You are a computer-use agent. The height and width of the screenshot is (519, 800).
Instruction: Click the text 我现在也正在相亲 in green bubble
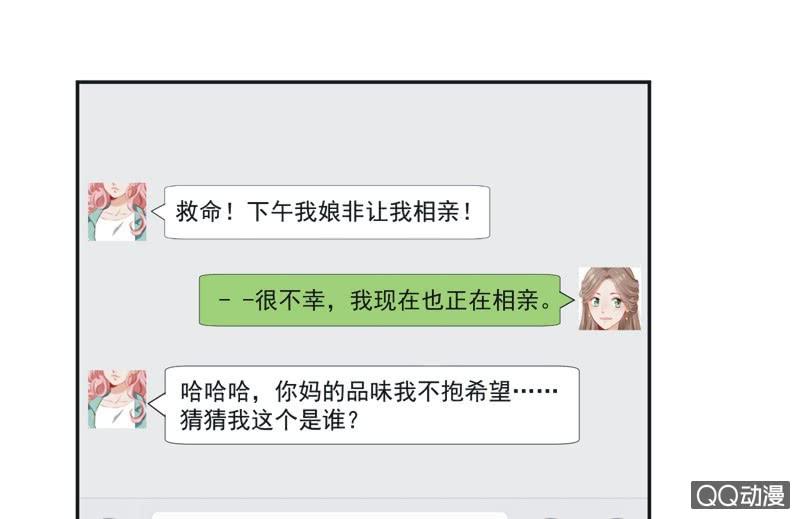(x=444, y=300)
